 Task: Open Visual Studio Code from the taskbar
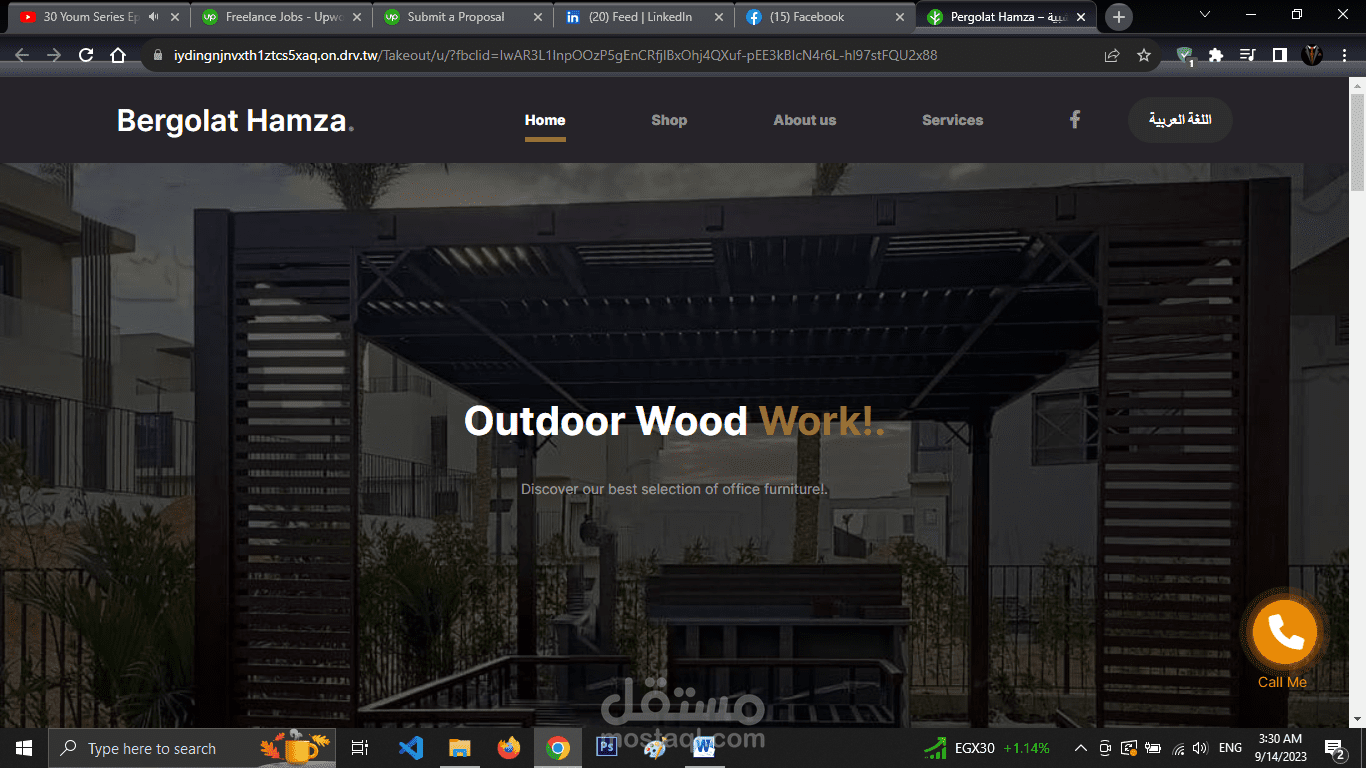(x=411, y=748)
